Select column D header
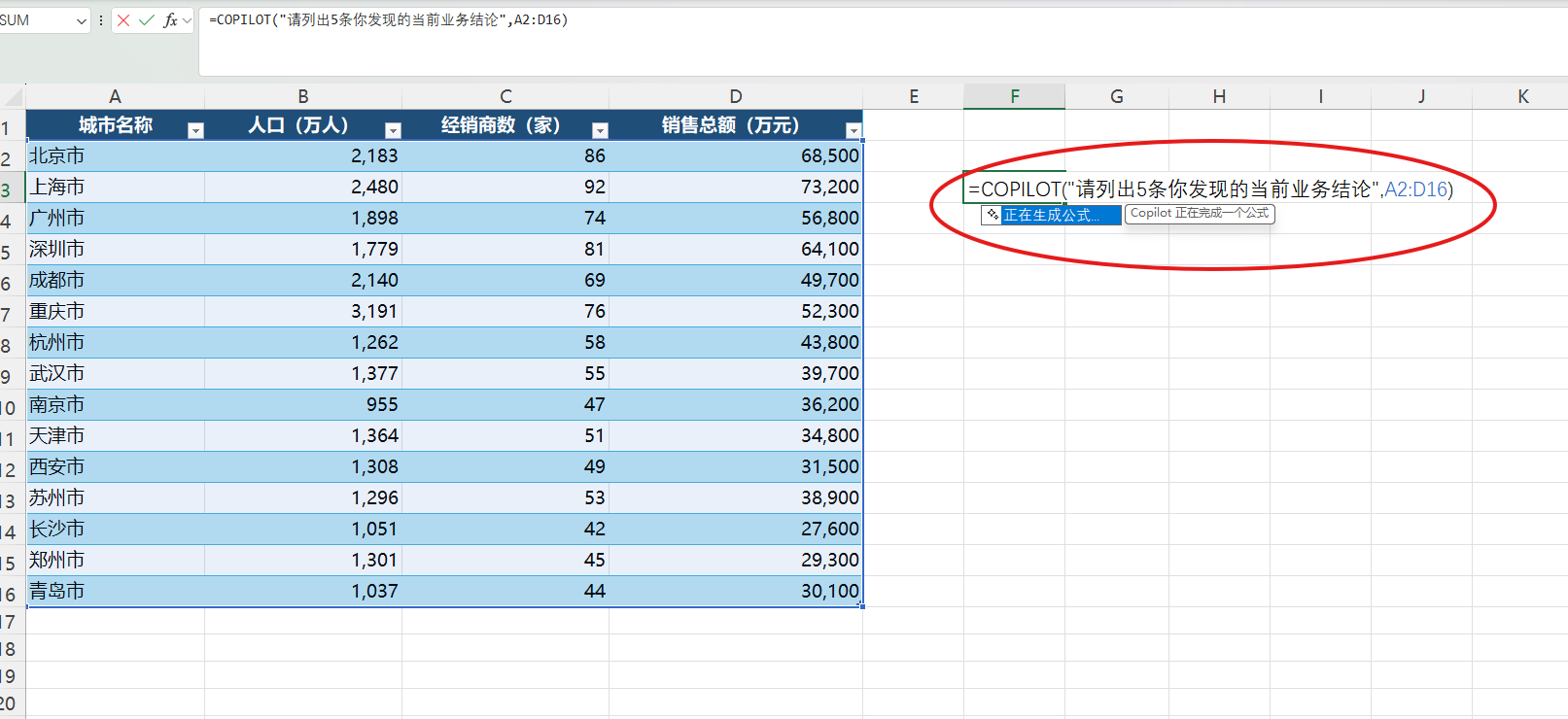 (736, 96)
